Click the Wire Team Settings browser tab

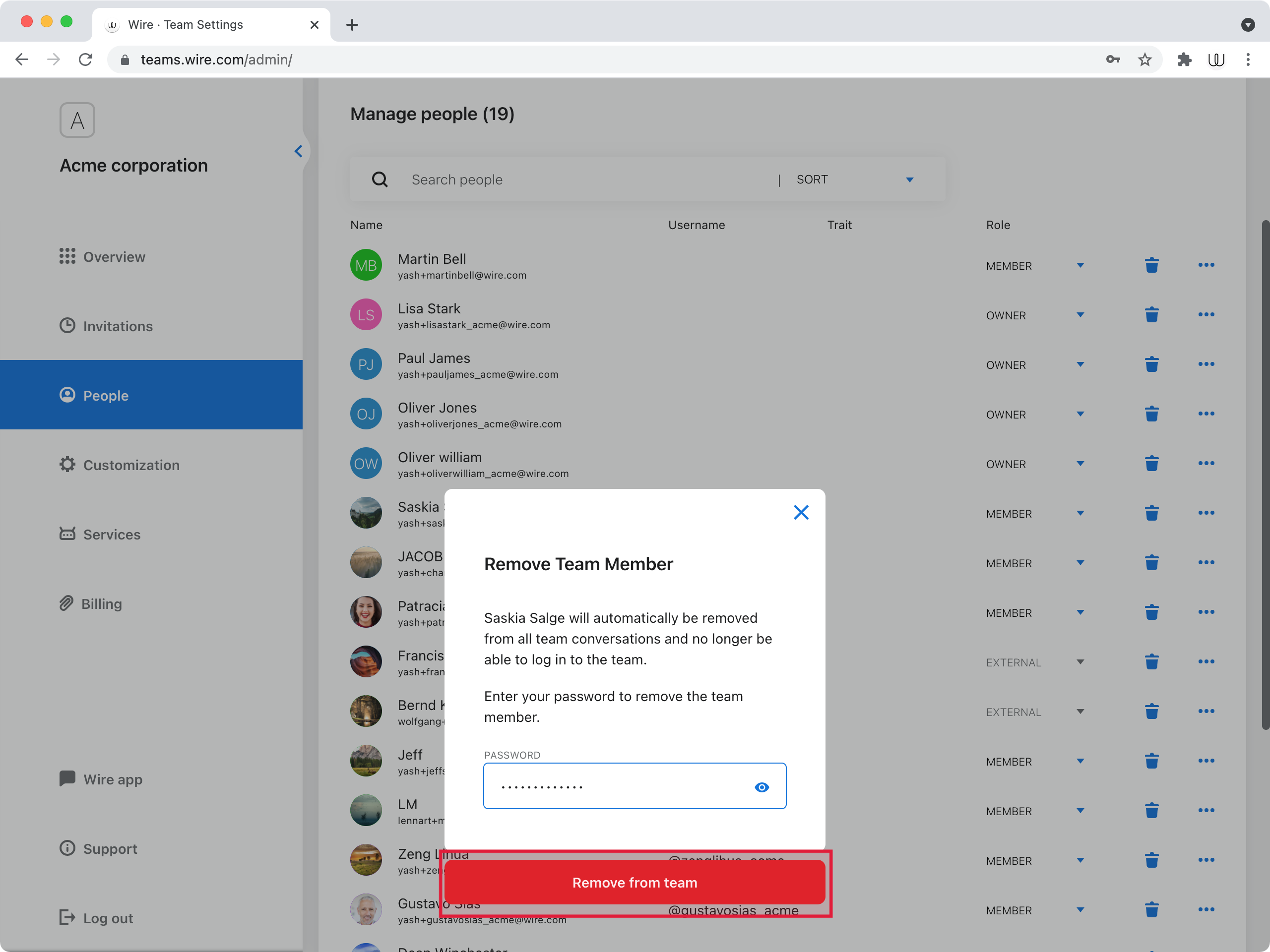click(211, 25)
